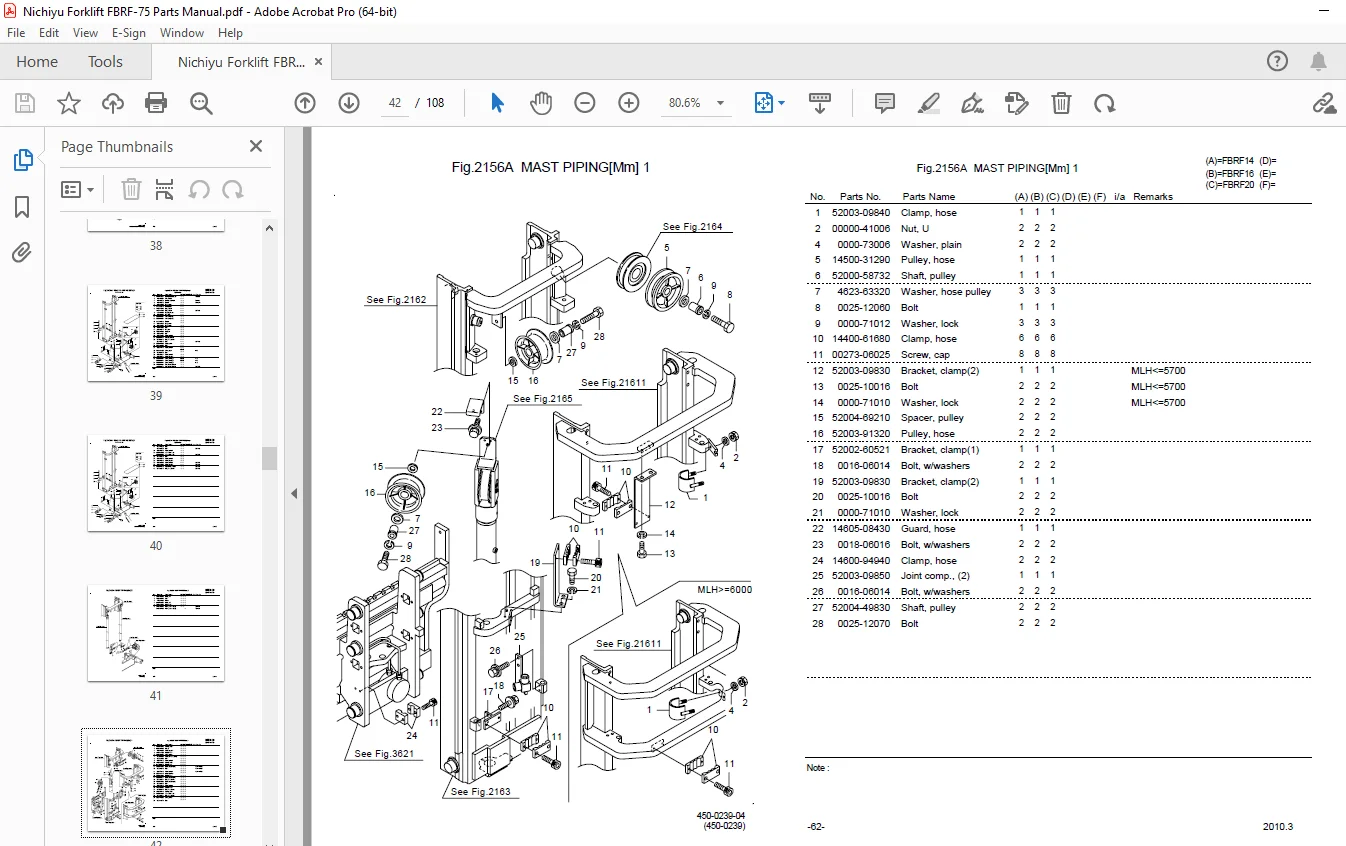This screenshot has height=846, width=1346.
Task: Select the page 39 thumbnail
Action: point(156,333)
